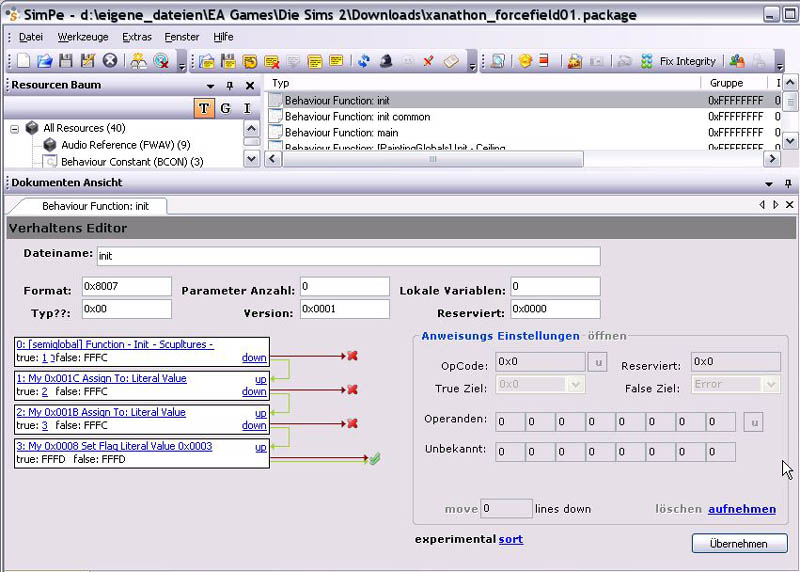Open the True Ziel dropdown
Screen dimensions: 800x572
click(x=576, y=384)
